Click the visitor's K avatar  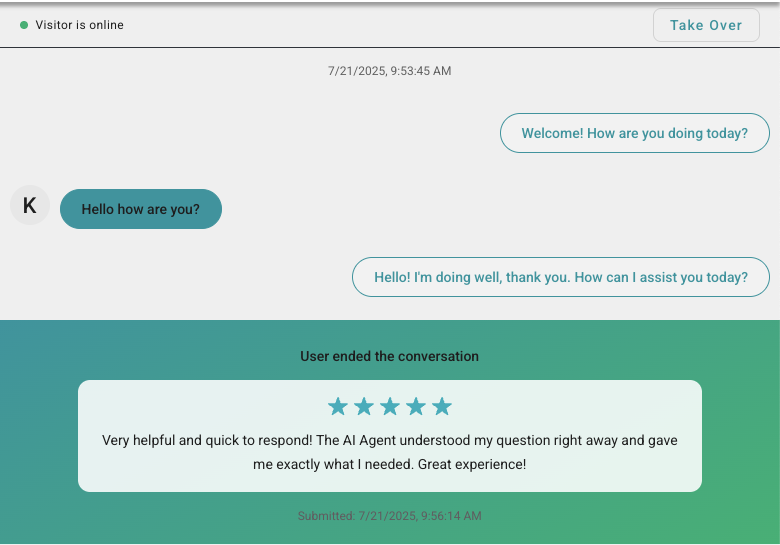30,206
